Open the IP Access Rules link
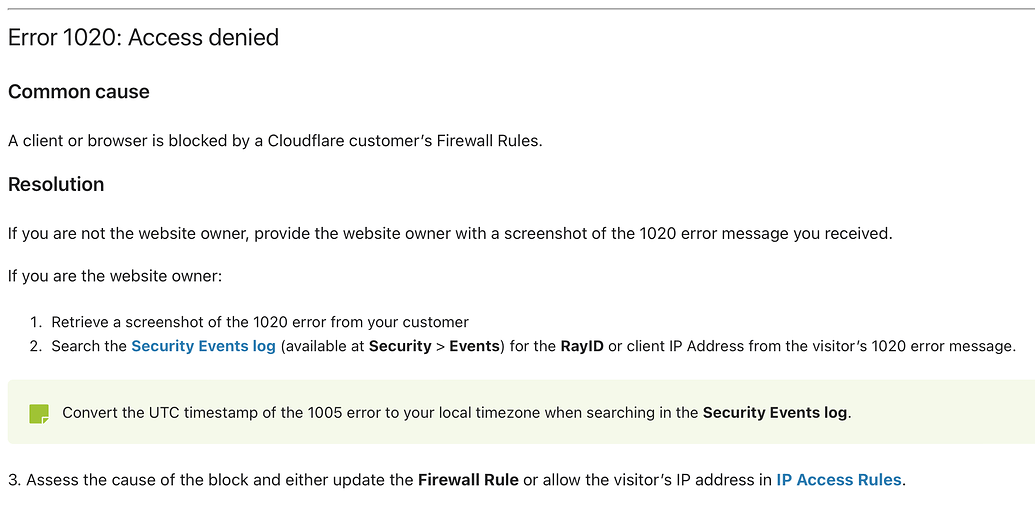Image resolution: width=1035 pixels, height=505 pixels. click(x=839, y=480)
